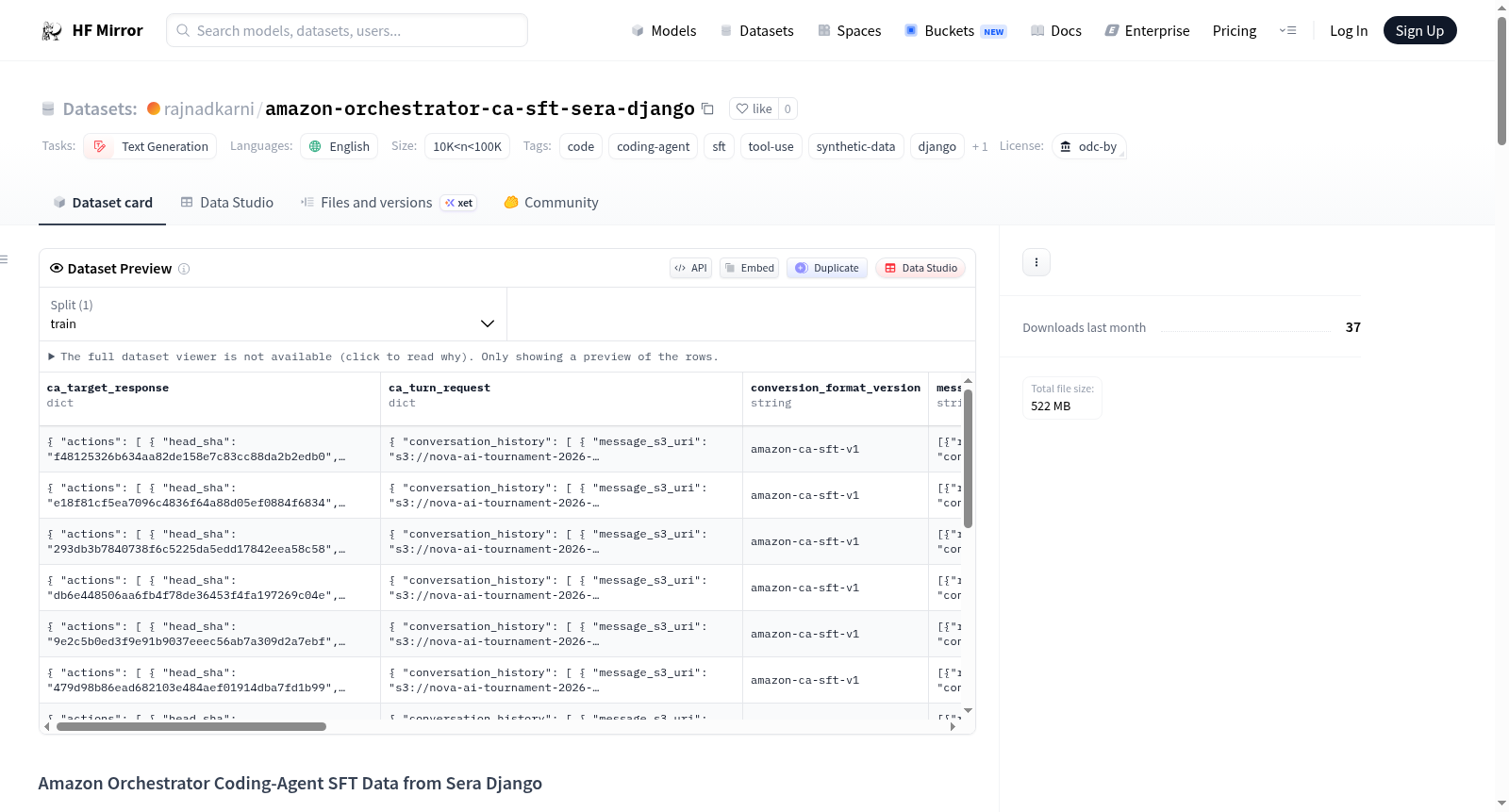The height and width of the screenshot is (812, 1509).
Task: Click the Embed button
Action: (x=750, y=268)
